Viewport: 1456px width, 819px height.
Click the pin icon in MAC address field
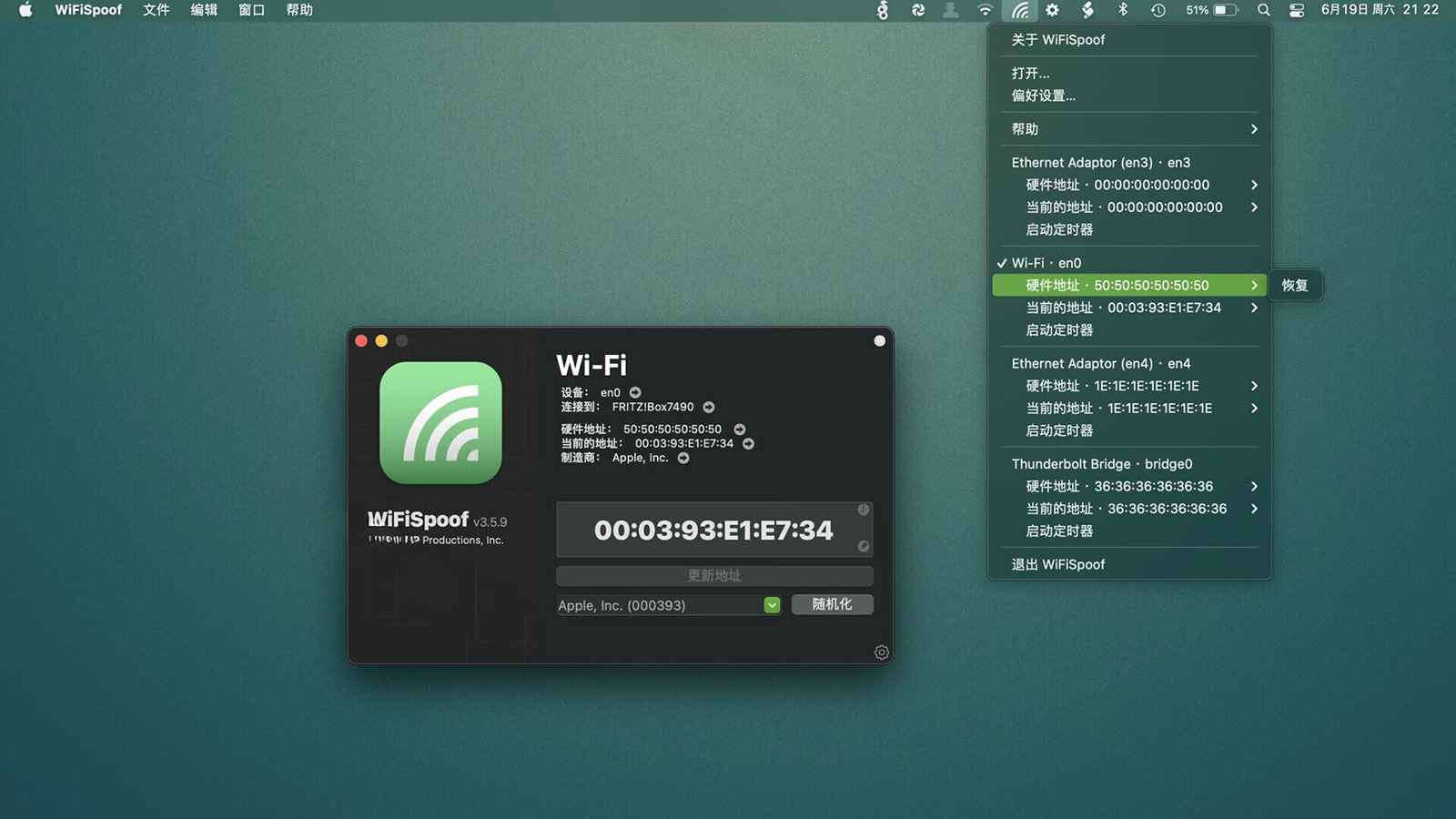864,547
